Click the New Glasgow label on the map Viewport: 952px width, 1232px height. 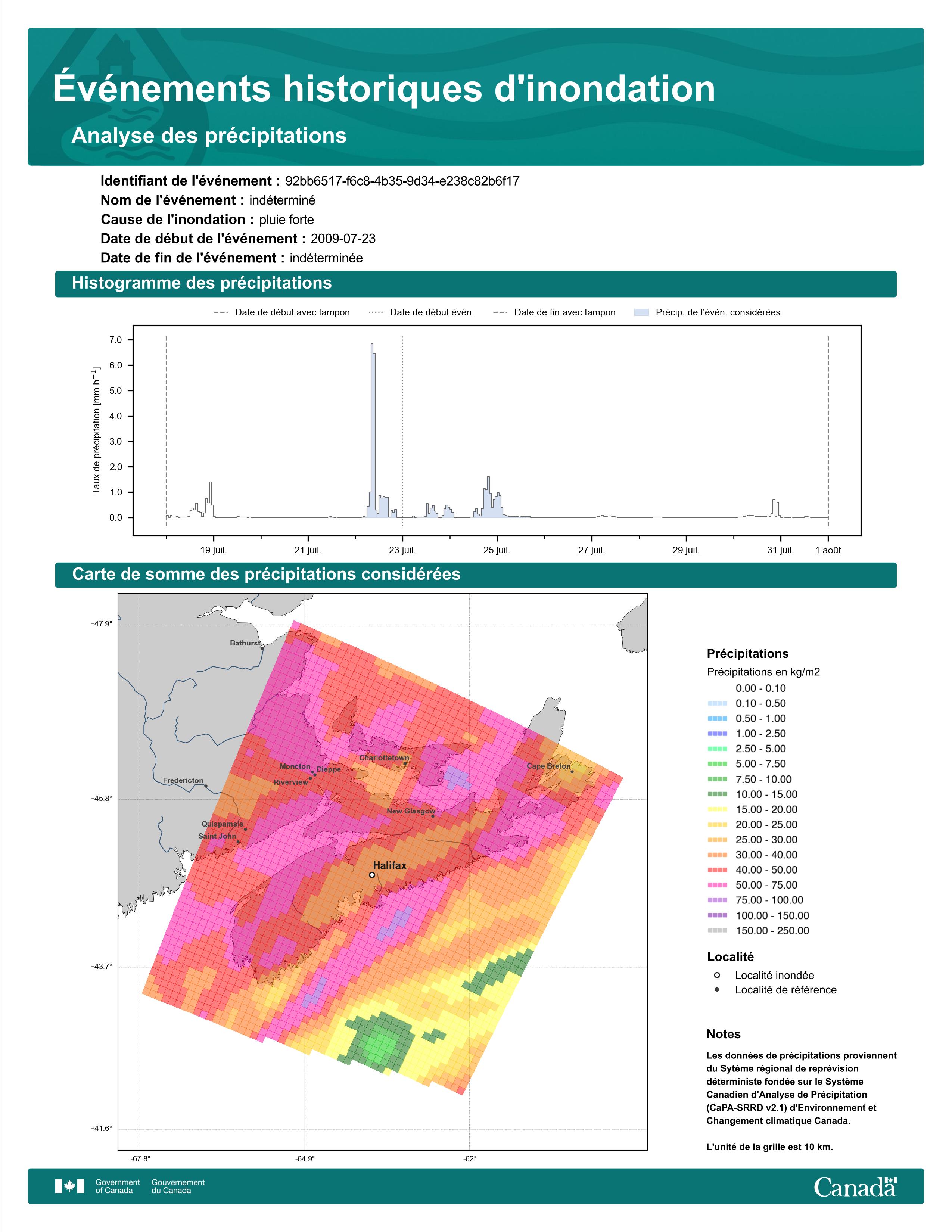tap(411, 811)
